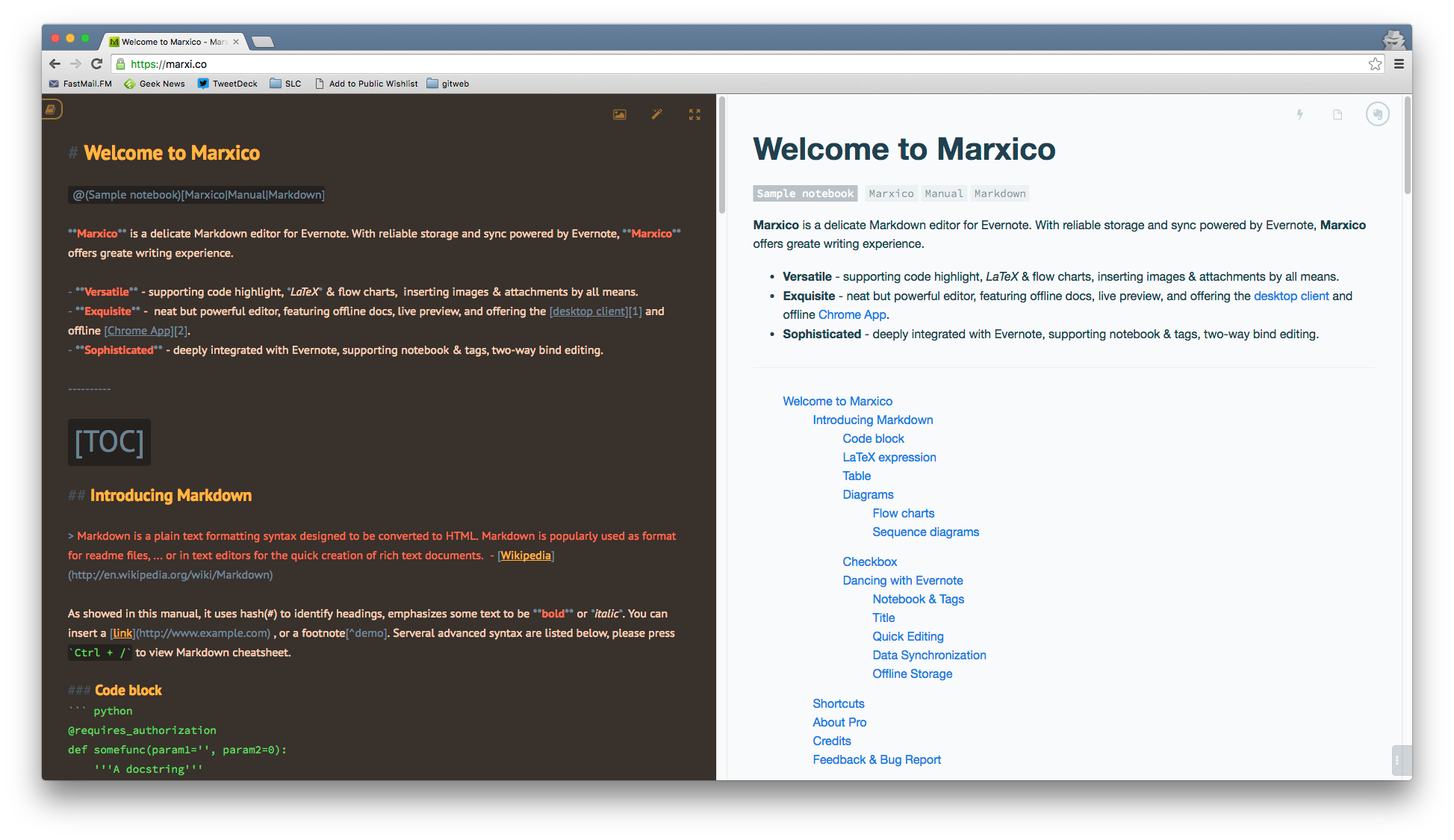
Task: Go to LaTeX expression TOC entry
Action: (889, 457)
